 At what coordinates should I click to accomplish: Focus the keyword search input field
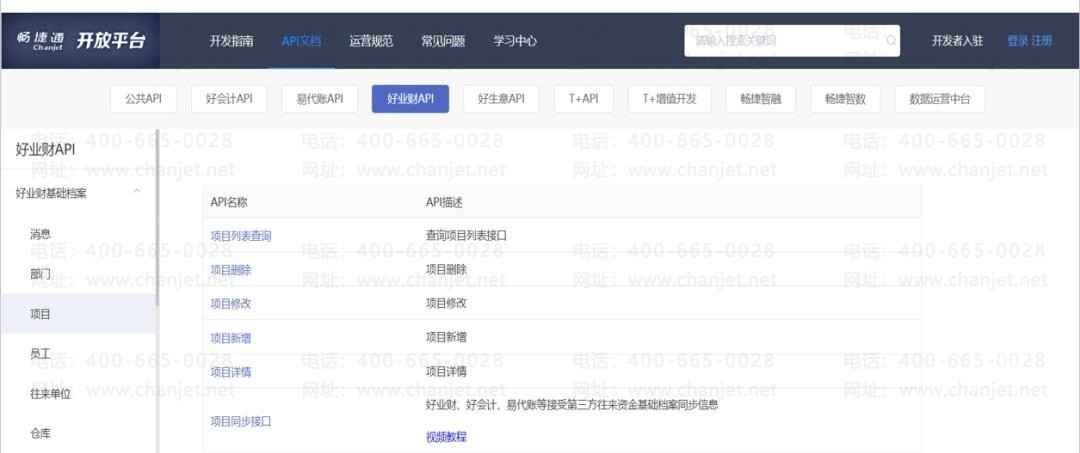791,41
